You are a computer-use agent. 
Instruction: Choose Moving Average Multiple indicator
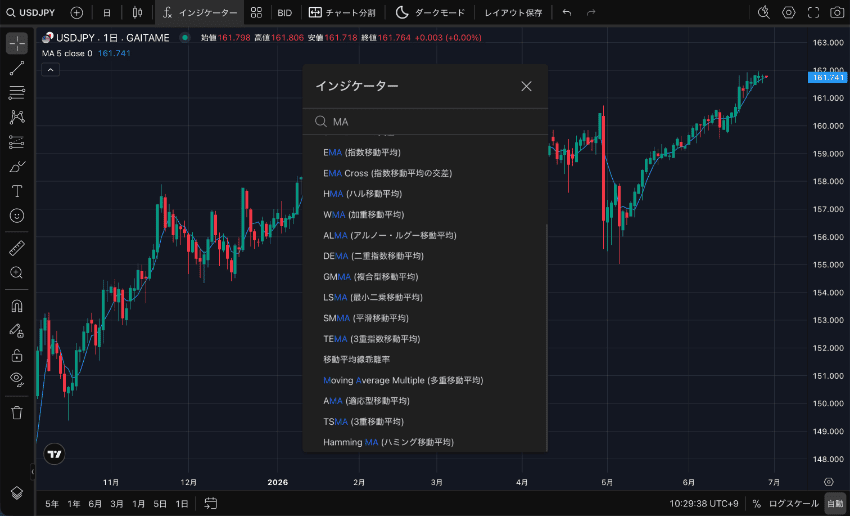click(426, 380)
